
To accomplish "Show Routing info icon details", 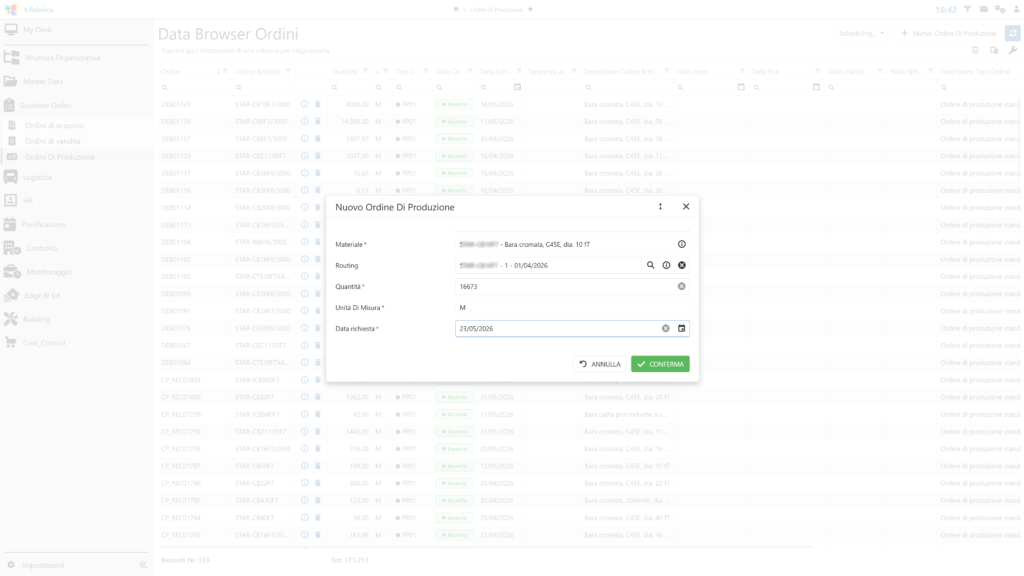I will [666, 265].
